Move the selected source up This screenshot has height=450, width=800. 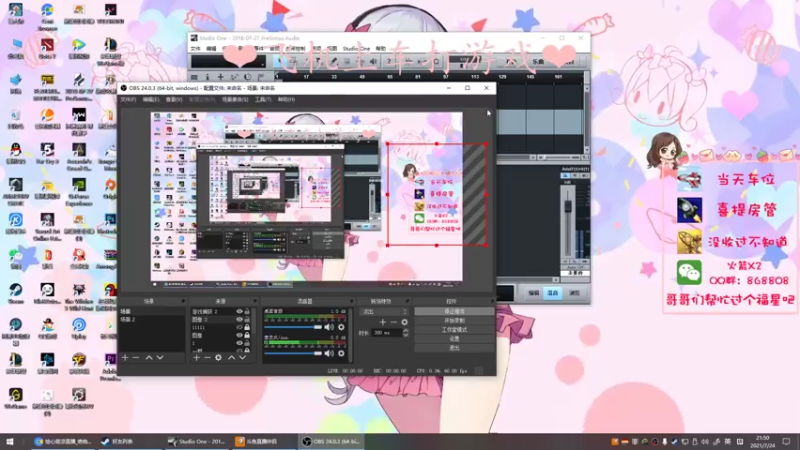pos(232,358)
